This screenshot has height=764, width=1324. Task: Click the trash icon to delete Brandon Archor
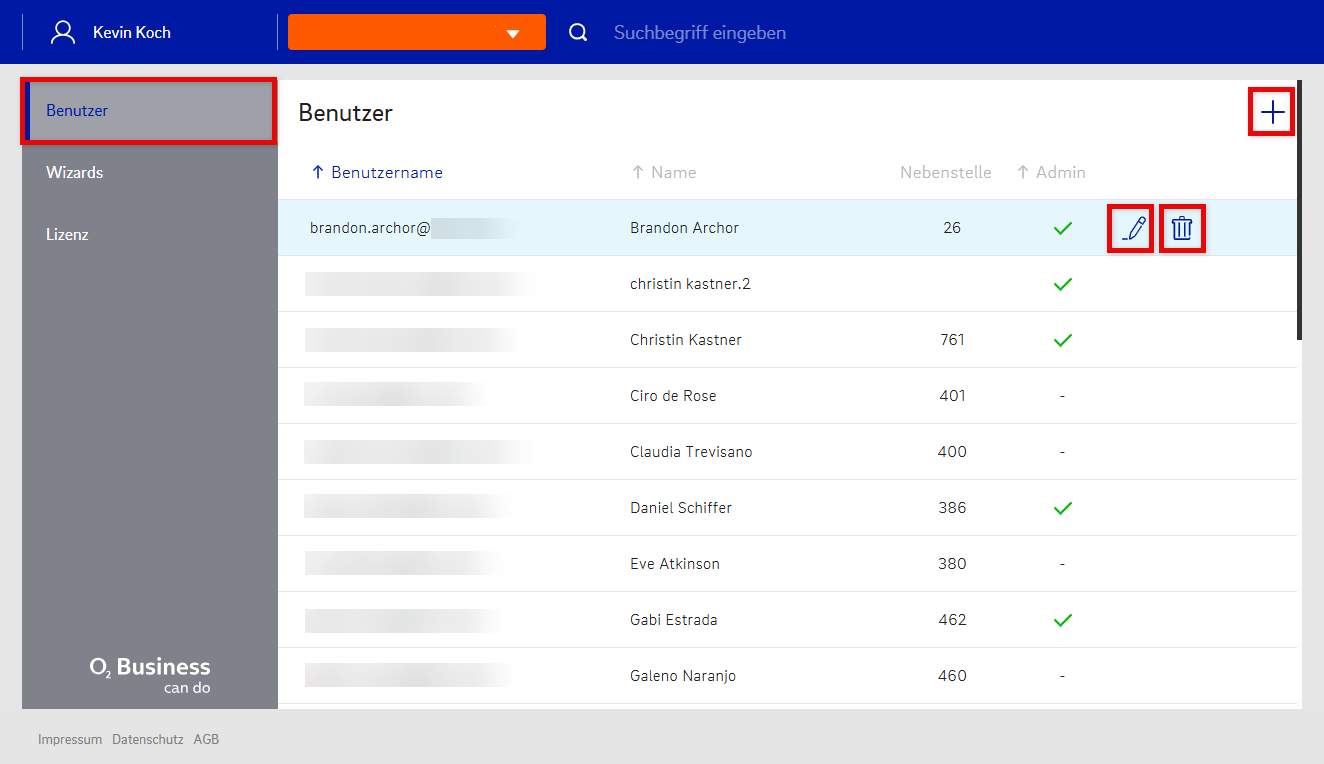click(x=1182, y=229)
